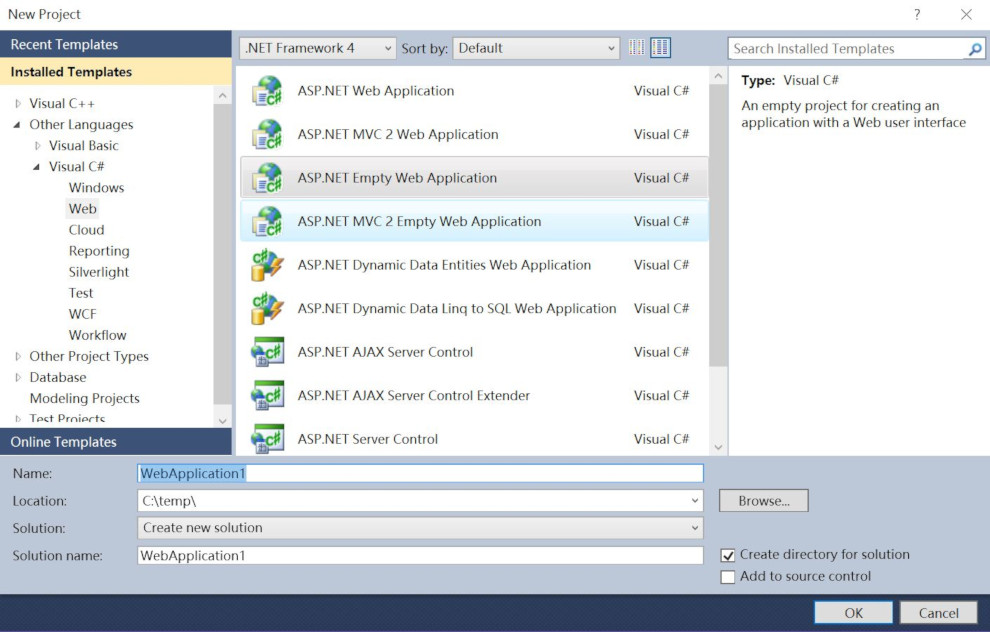
Task: Switch to the Online Templates section
Action: point(63,441)
